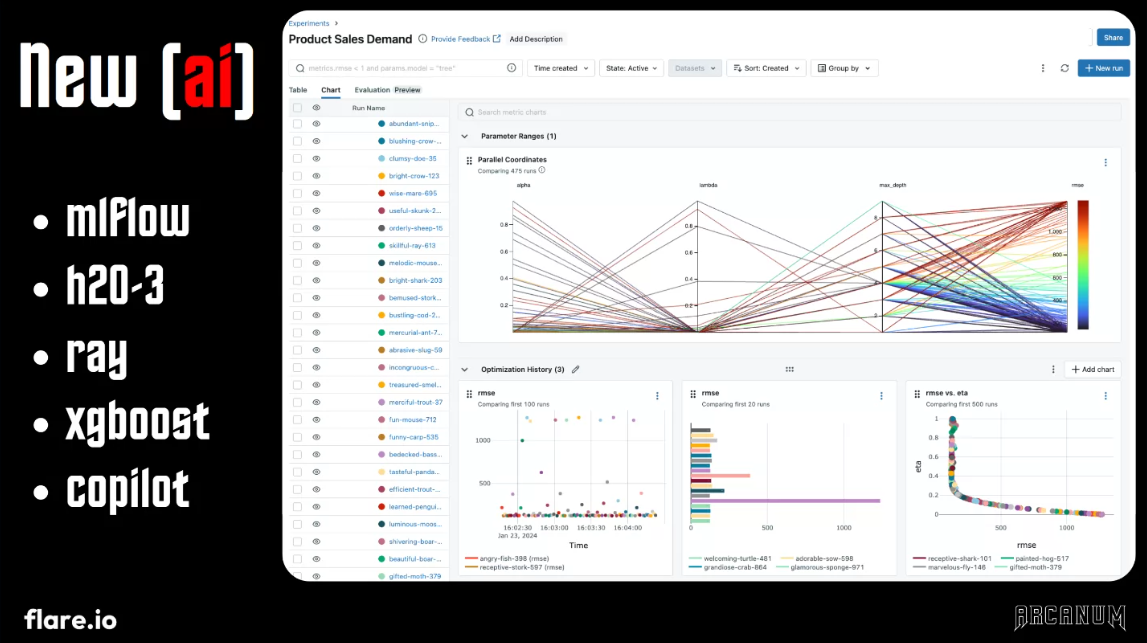
Task: Open the search filter info icon
Action: click(x=511, y=68)
